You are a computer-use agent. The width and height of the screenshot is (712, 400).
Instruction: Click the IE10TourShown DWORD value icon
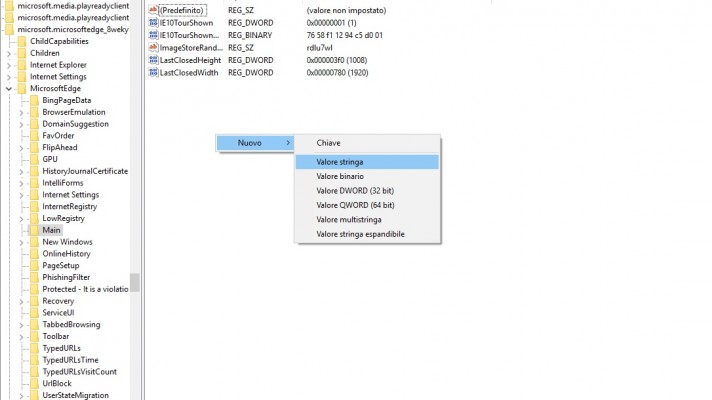coord(153,23)
